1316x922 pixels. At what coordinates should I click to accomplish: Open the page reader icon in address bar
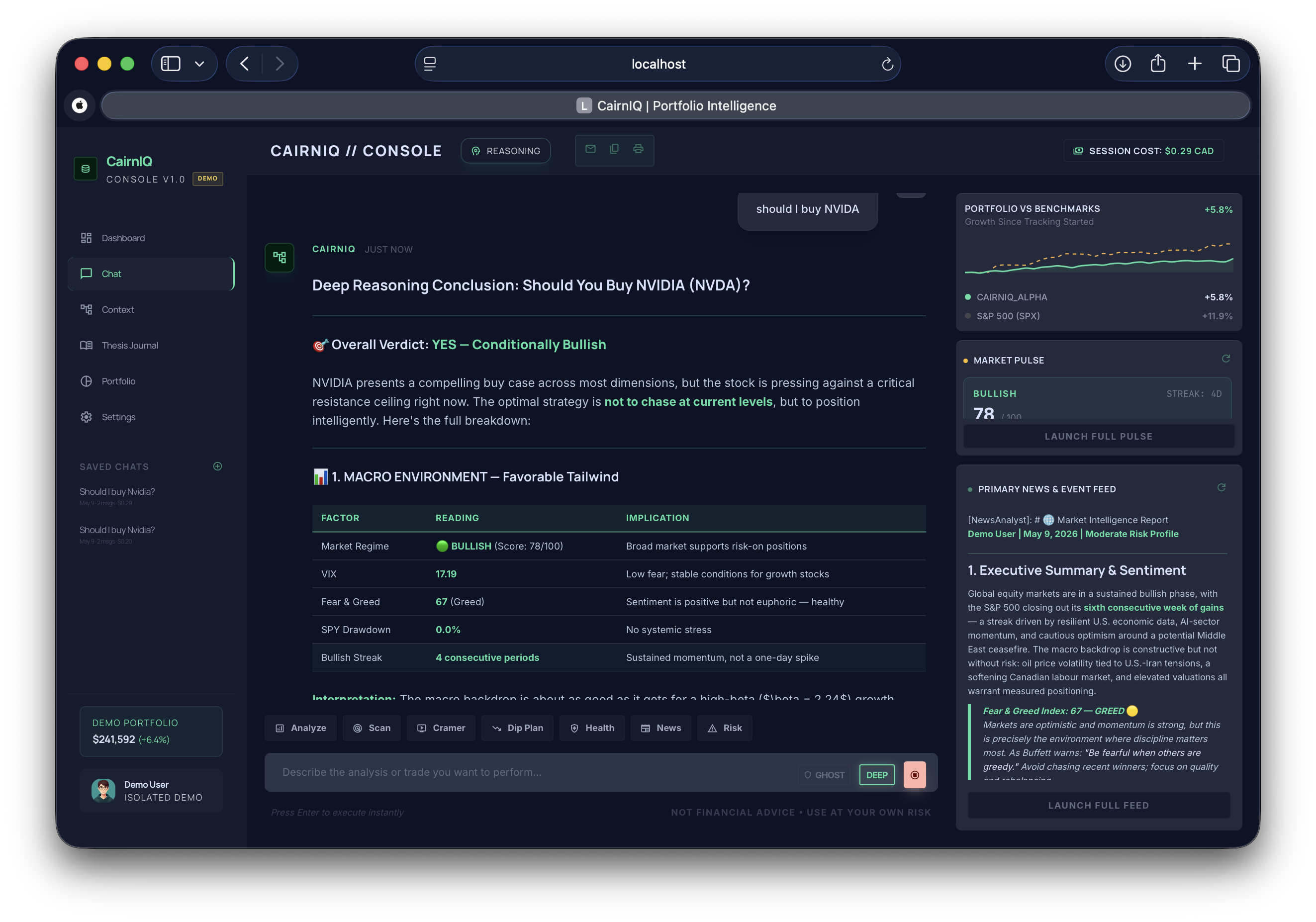point(430,64)
